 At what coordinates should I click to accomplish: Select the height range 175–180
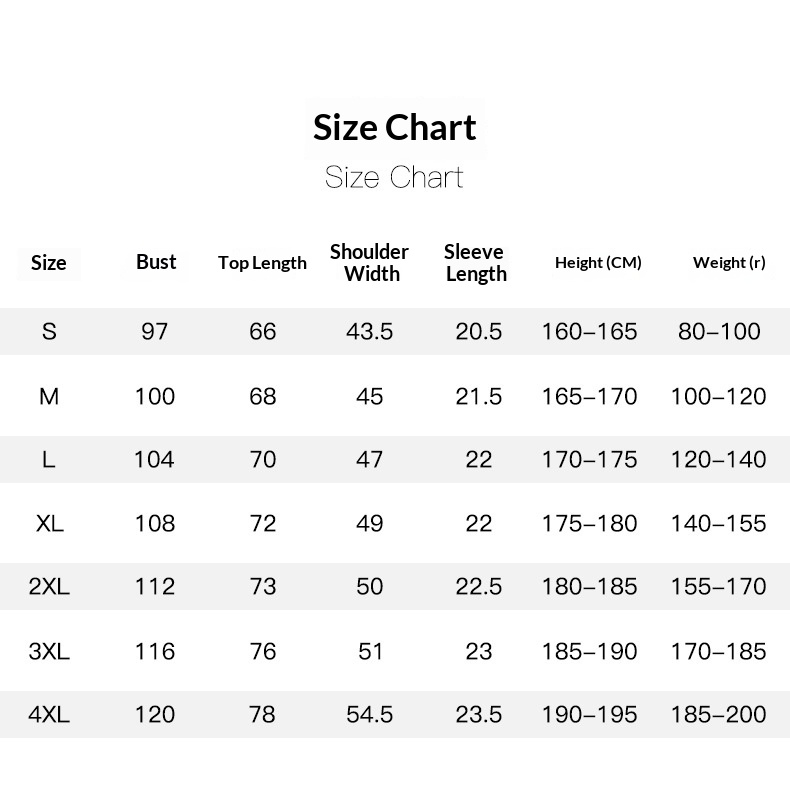589,523
